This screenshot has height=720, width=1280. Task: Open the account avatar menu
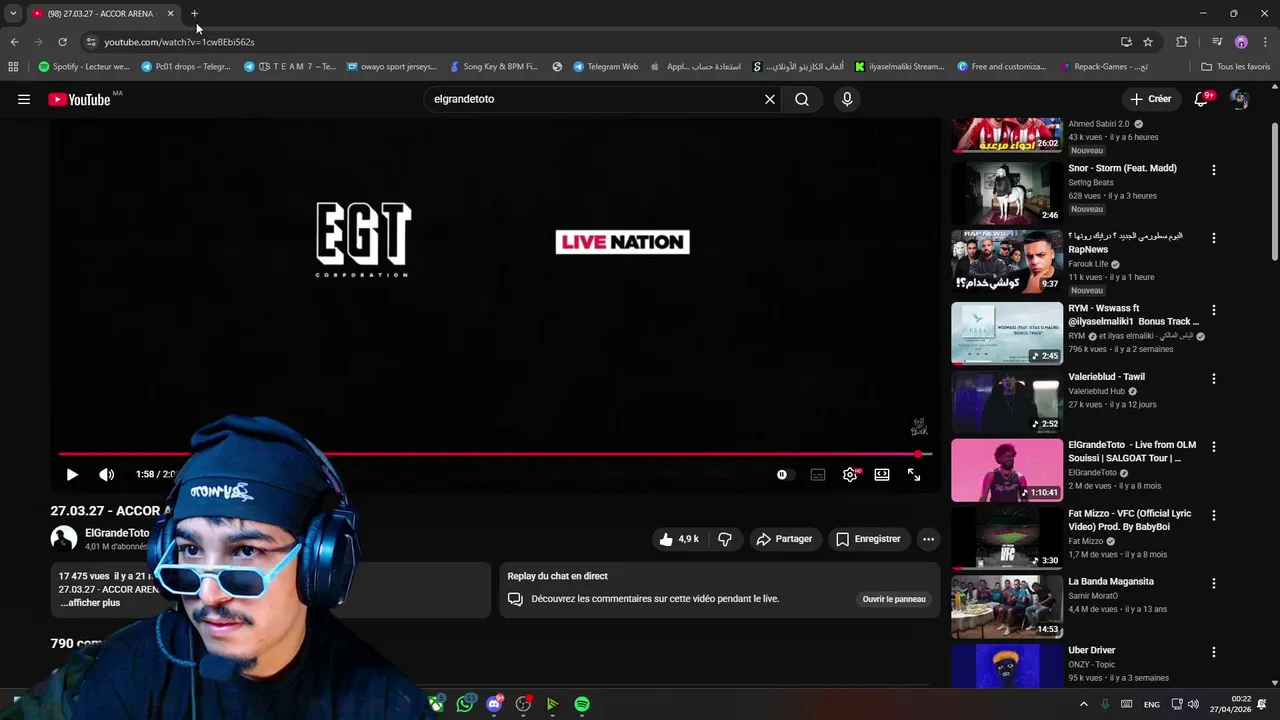click(x=1240, y=99)
